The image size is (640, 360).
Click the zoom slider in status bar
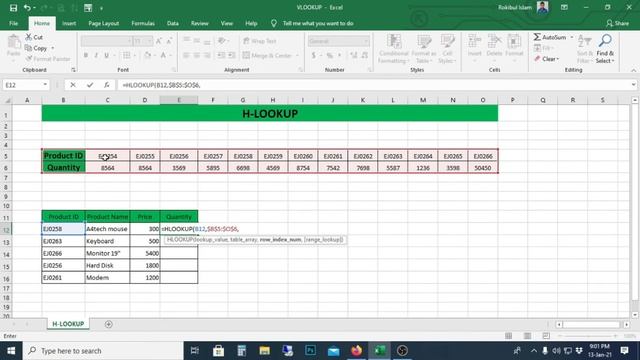pos(588,336)
